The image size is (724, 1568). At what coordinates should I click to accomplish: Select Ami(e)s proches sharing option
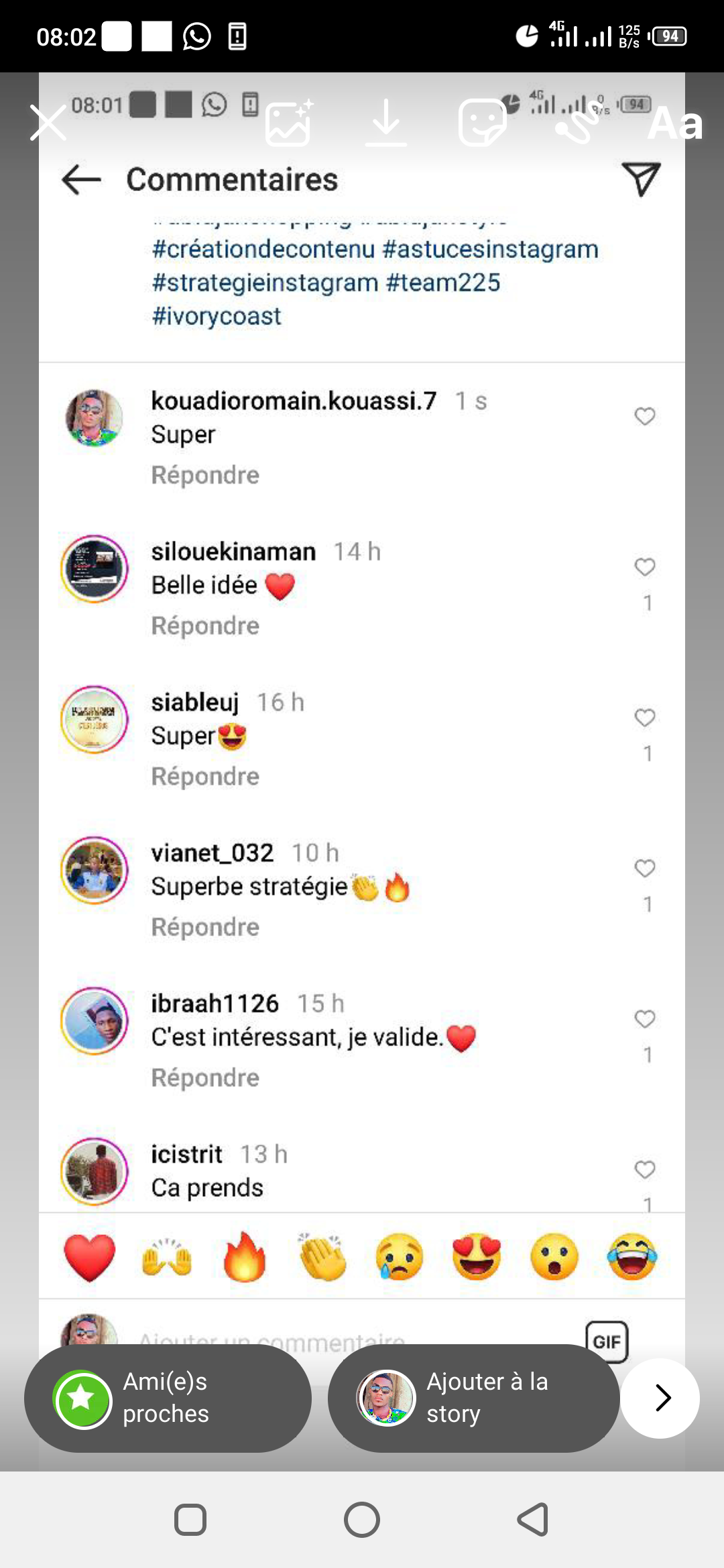tap(168, 1398)
